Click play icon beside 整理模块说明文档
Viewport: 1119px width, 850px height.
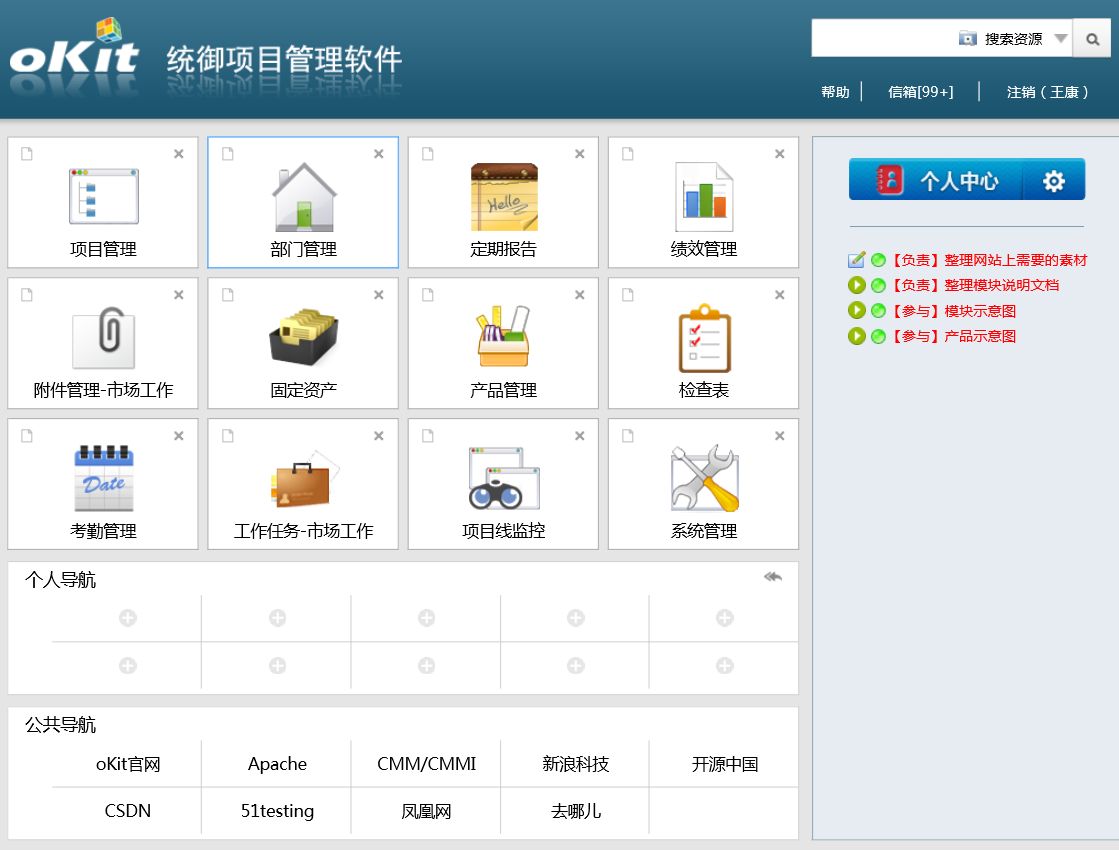coord(856,285)
